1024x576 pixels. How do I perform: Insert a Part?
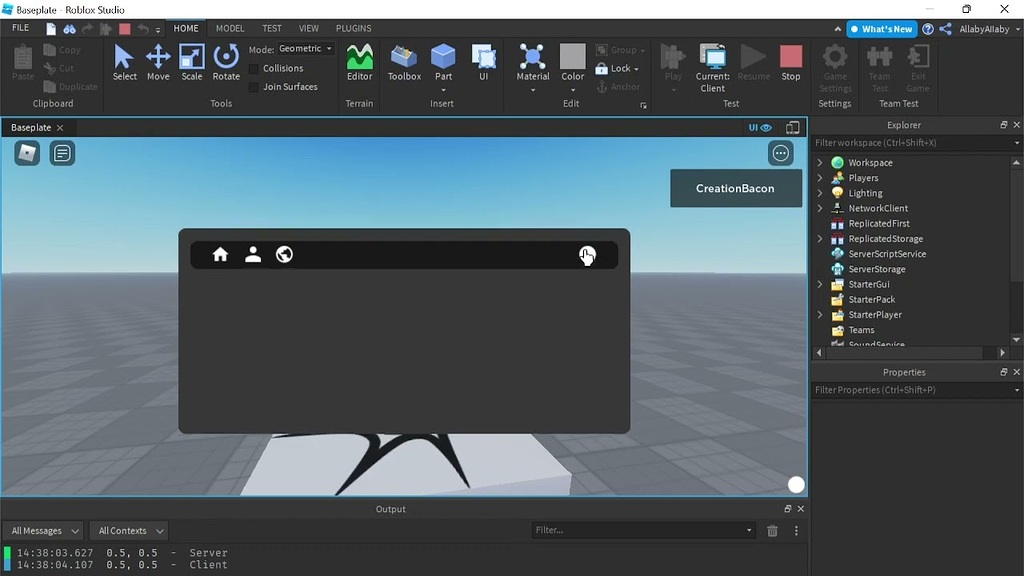[x=443, y=58]
